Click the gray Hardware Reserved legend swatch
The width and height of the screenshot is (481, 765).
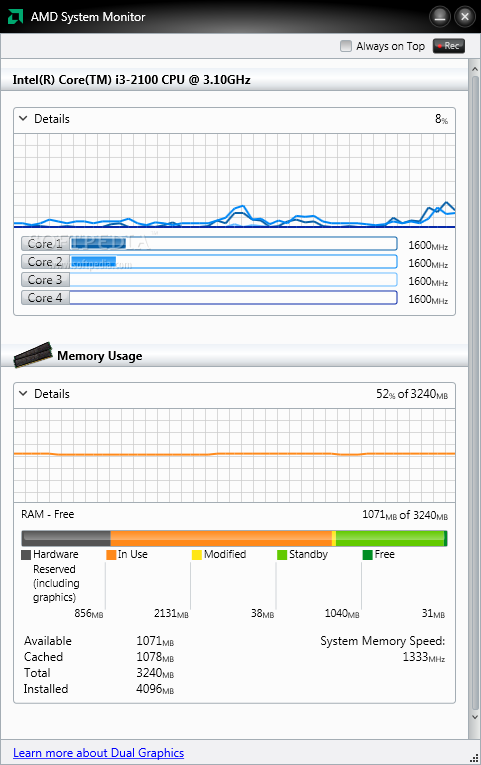(x=26, y=555)
